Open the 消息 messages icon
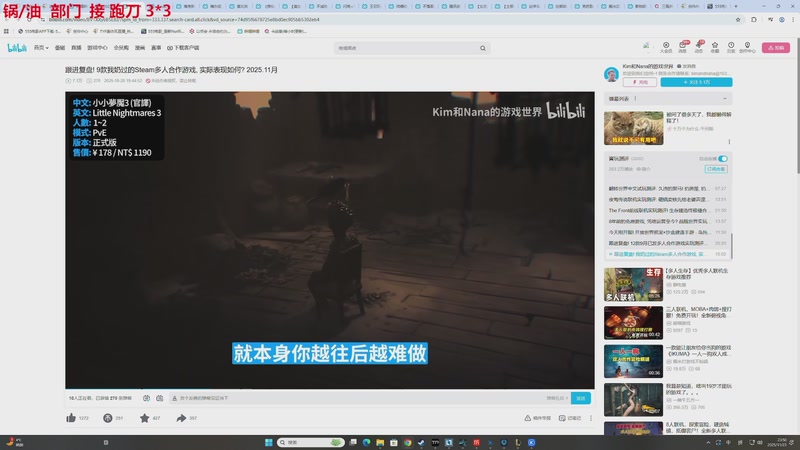 tap(682, 47)
